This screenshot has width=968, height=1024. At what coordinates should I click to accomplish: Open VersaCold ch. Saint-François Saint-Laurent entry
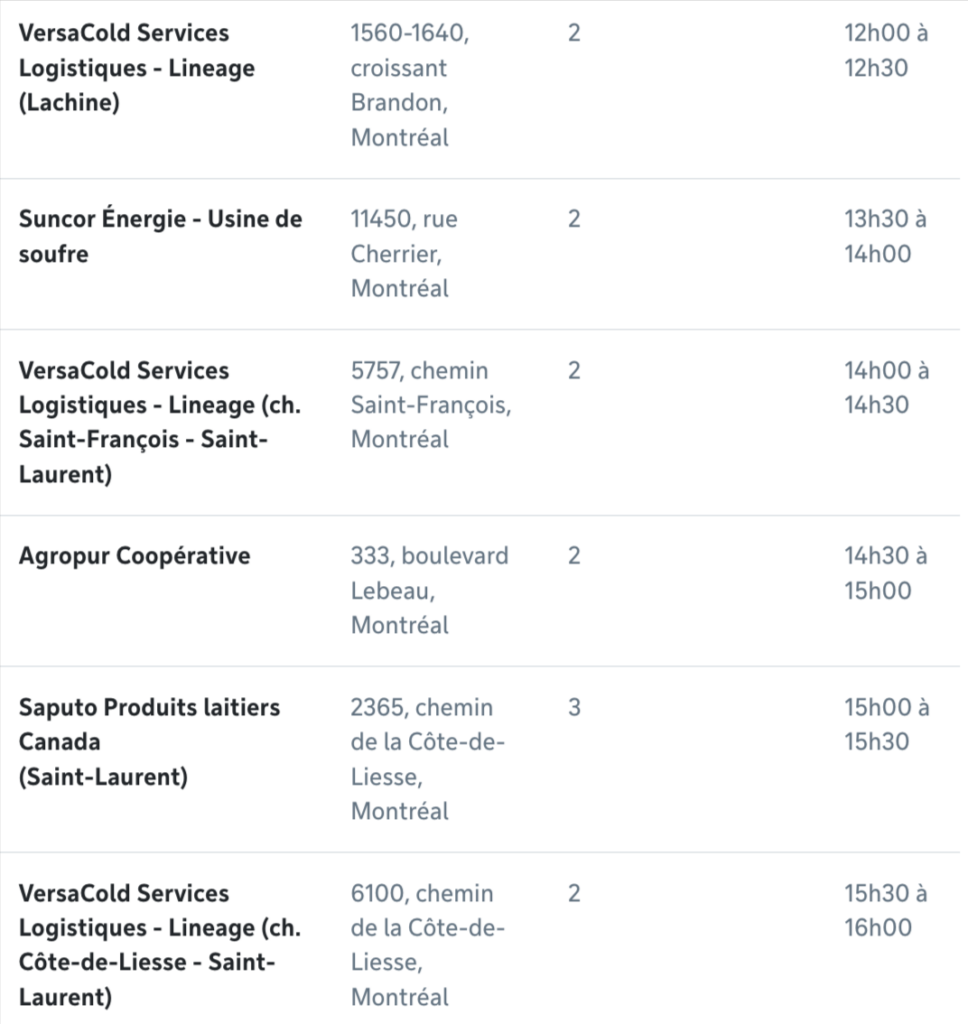tap(159, 422)
